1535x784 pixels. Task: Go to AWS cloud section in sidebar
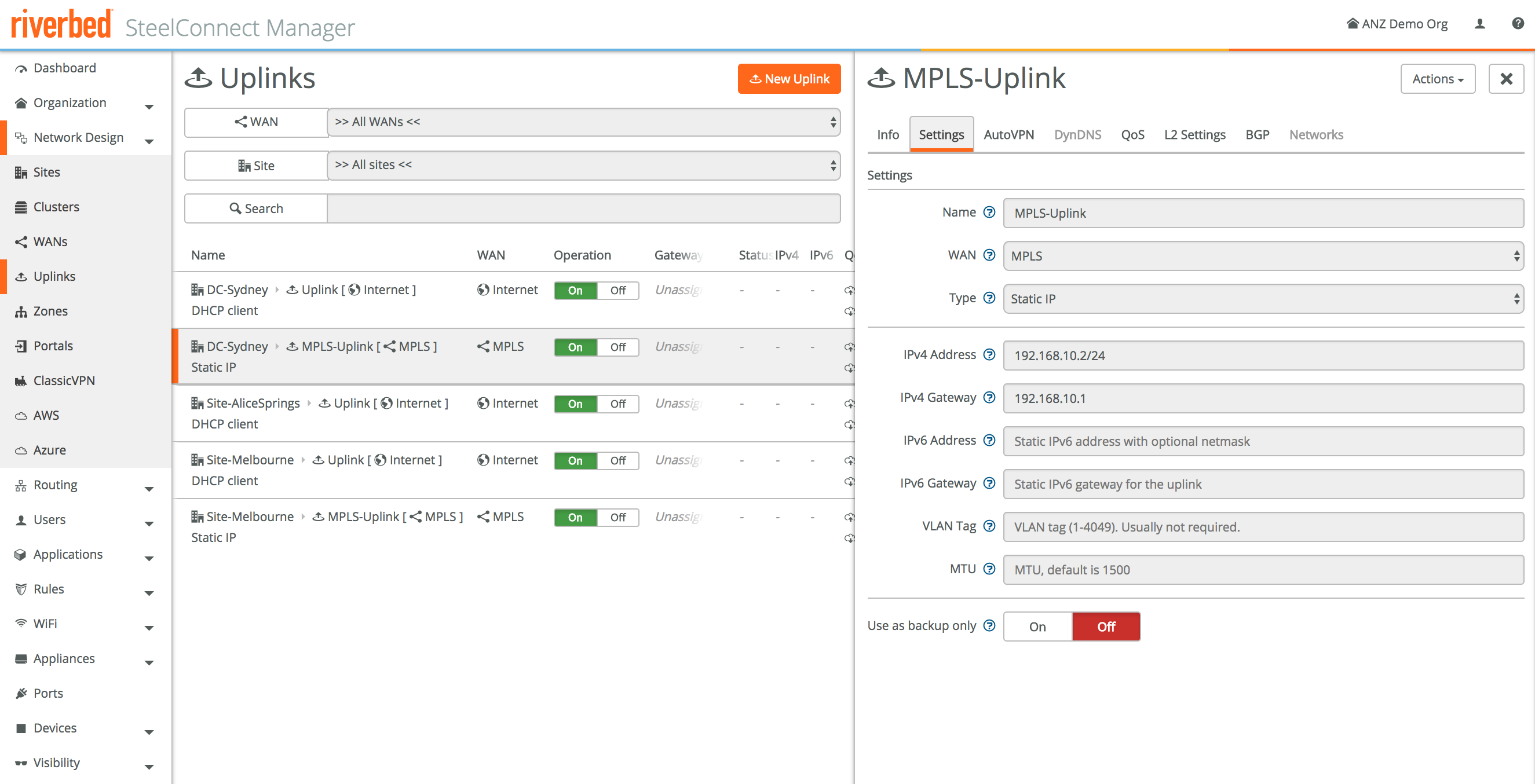click(46, 415)
